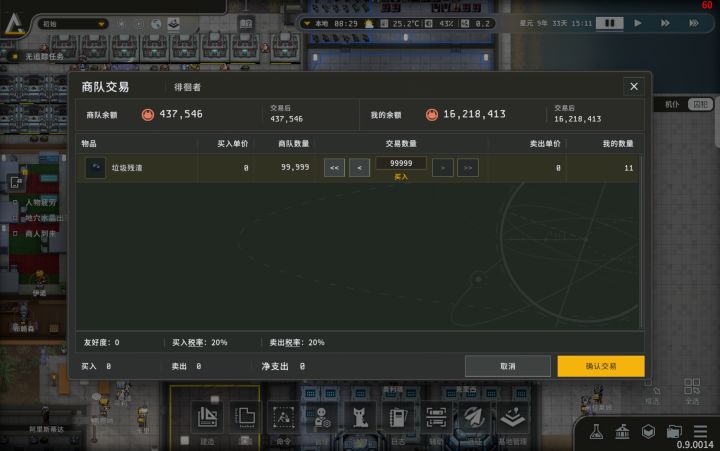Image resolution: width=720 pixels, height=451 pixels.
Task: Click the layers icon in the top toolbar
Action: point(174,23)
